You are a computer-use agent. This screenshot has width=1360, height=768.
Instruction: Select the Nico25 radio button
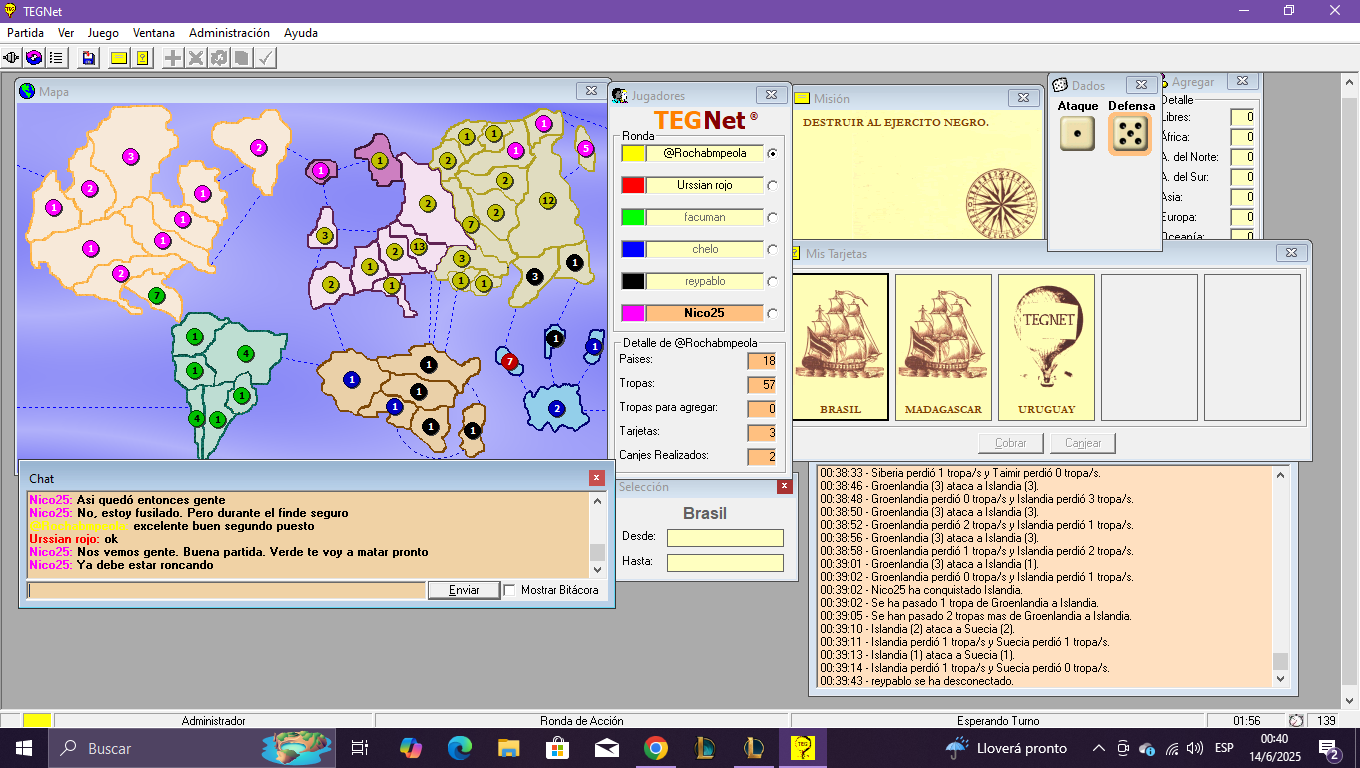[x=772, y=314]
